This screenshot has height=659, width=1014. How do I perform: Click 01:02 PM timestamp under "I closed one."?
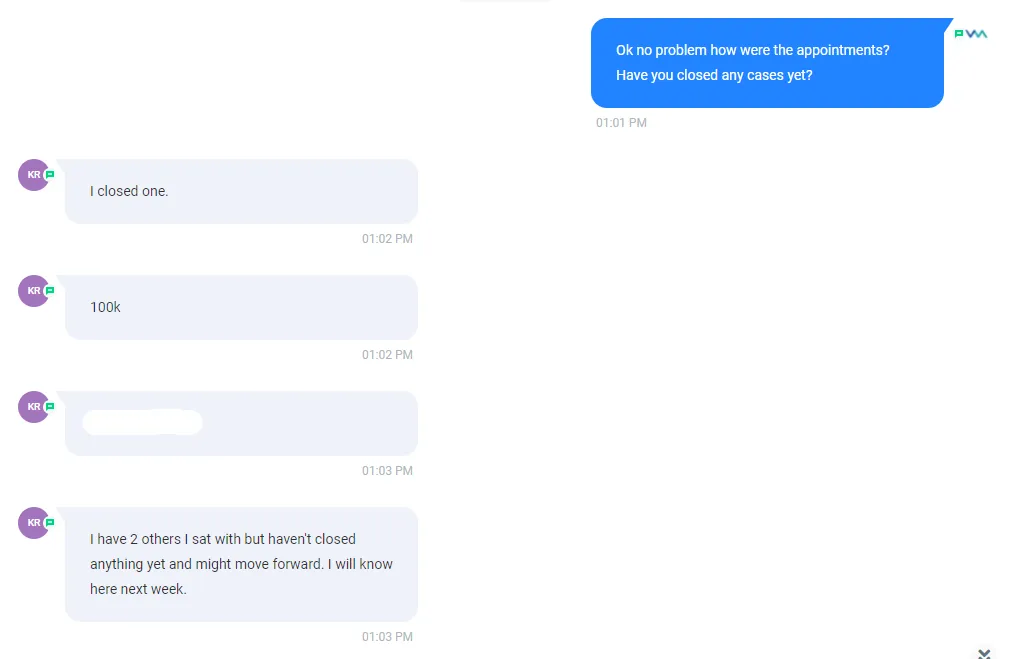tap(387, 239)
